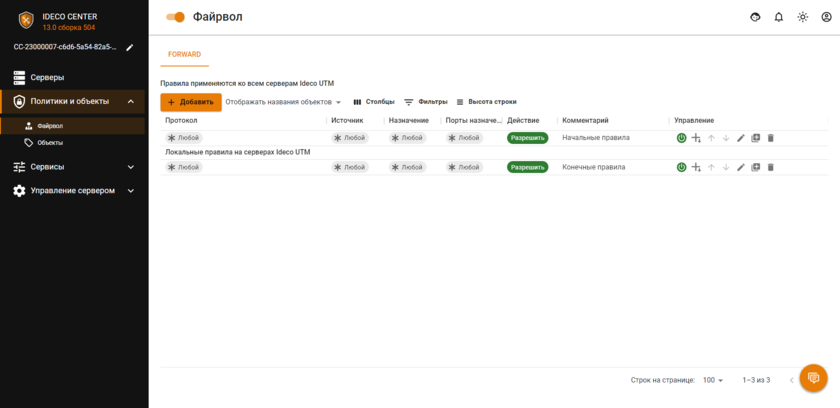The image size is (840, 408).
Task: Open the orange chat widget button
Action: point(813,378)
